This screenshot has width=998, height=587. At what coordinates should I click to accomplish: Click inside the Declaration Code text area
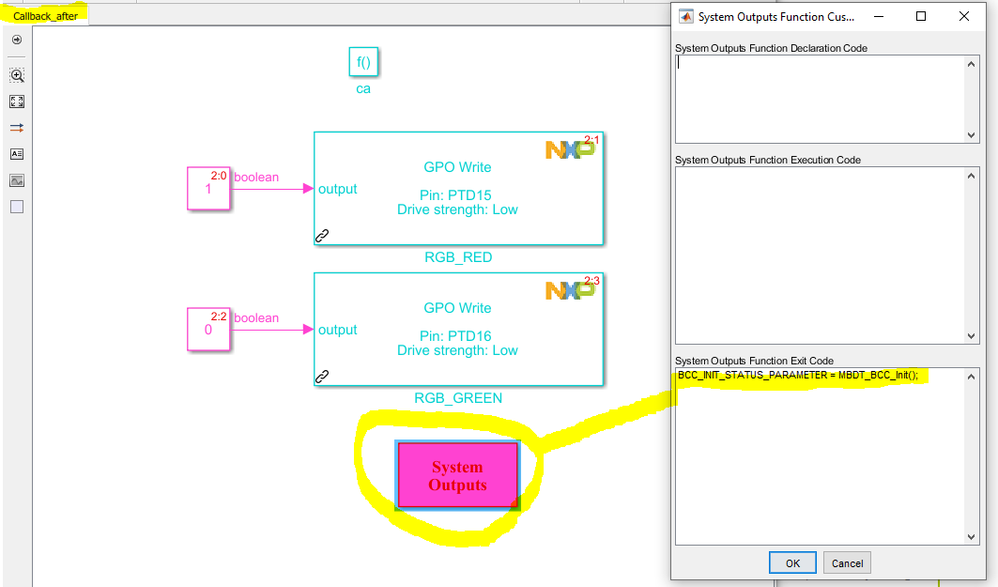click(820, 99)
